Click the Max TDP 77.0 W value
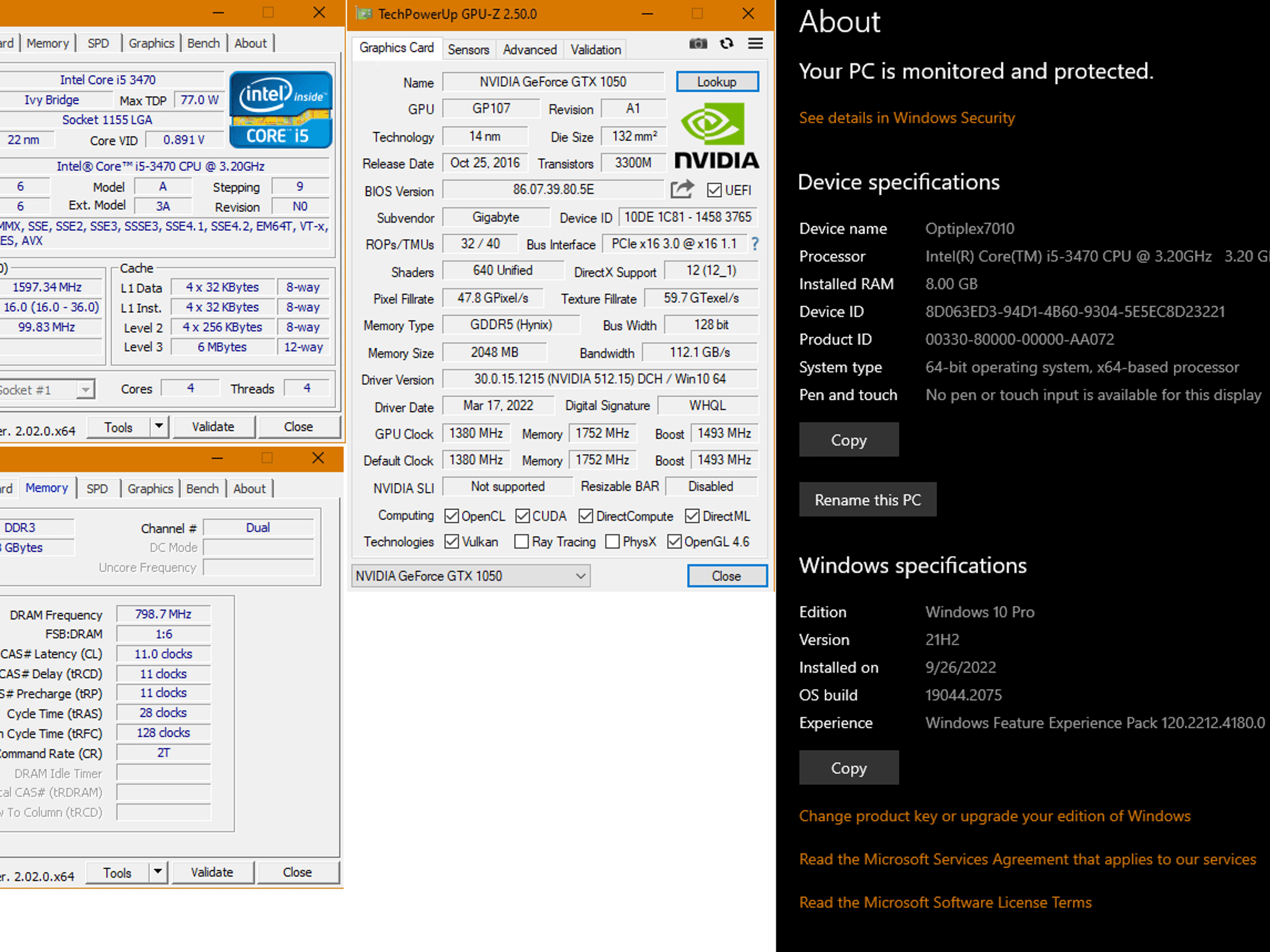1270x952 pixels. pyautogui.click(x=199, y=100)
